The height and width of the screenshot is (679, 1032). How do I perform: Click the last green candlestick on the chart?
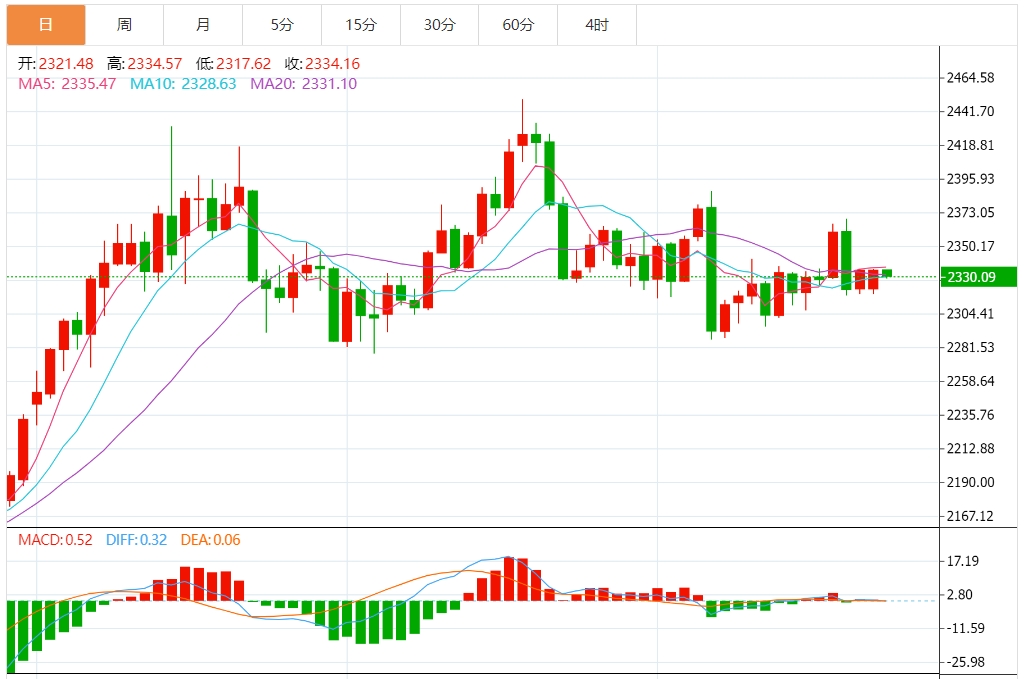(887, 273)
